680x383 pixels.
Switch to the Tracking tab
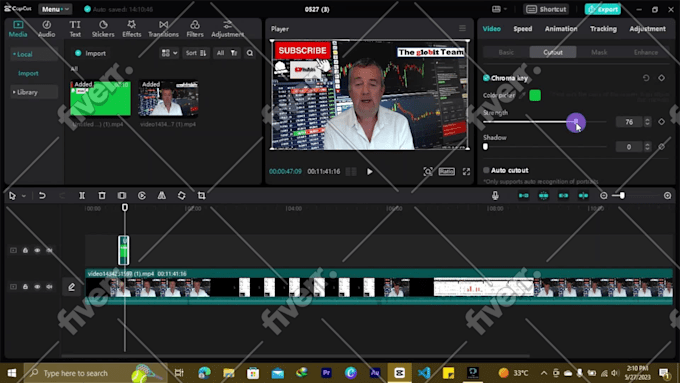603,29
